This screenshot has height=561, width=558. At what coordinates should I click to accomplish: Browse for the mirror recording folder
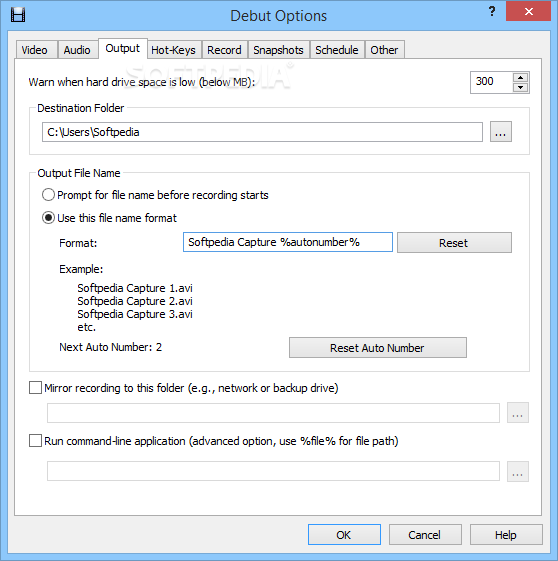[518, 413]
